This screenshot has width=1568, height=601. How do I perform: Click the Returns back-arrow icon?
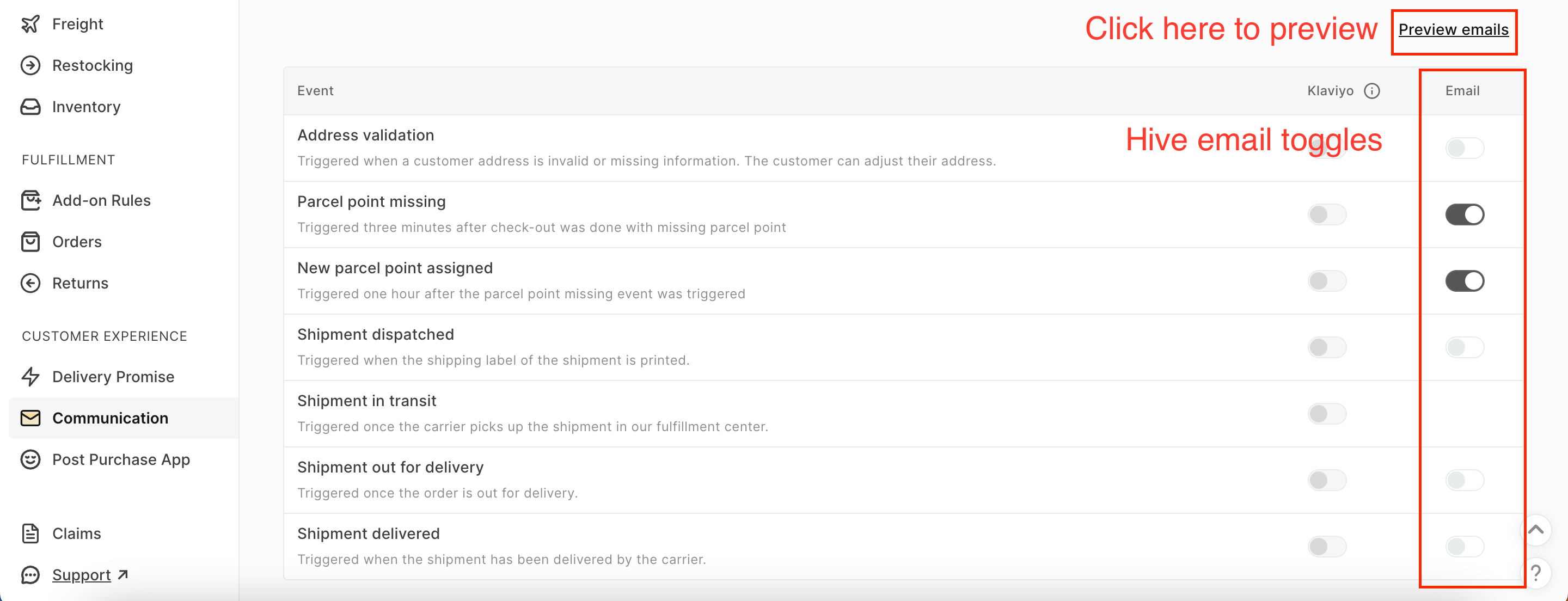tap(30, 283)
